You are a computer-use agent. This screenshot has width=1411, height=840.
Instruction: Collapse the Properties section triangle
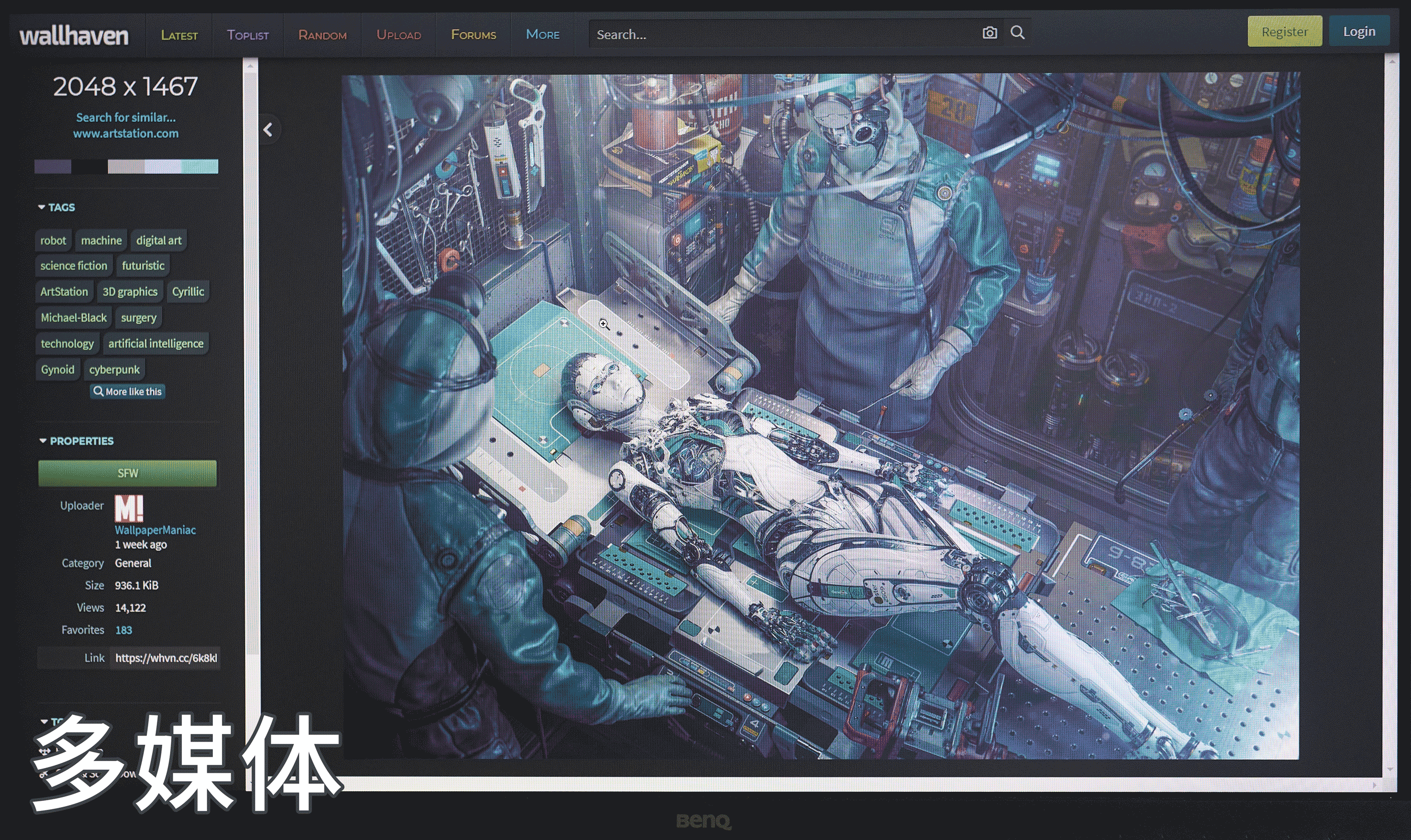43,441
